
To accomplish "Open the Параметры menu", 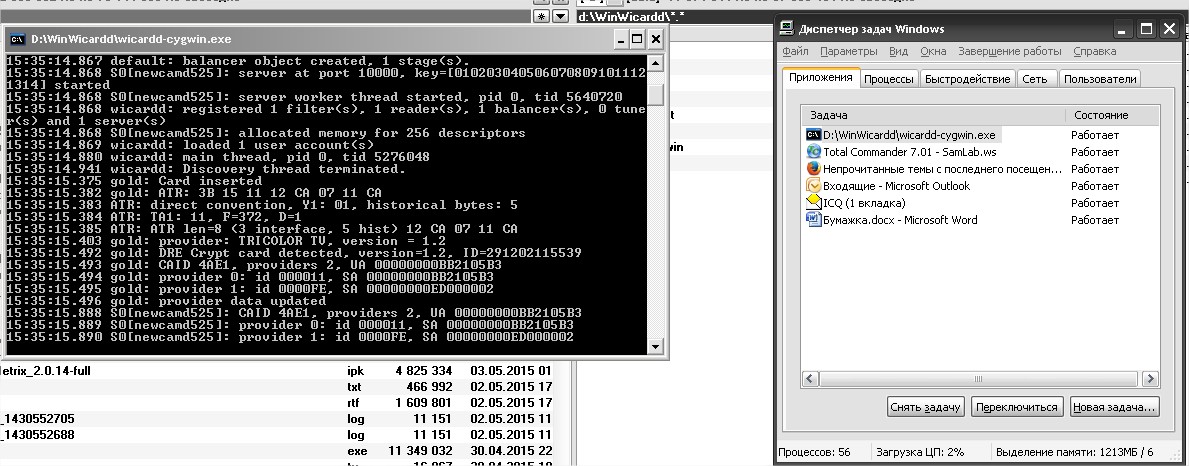I will [849, 52].
